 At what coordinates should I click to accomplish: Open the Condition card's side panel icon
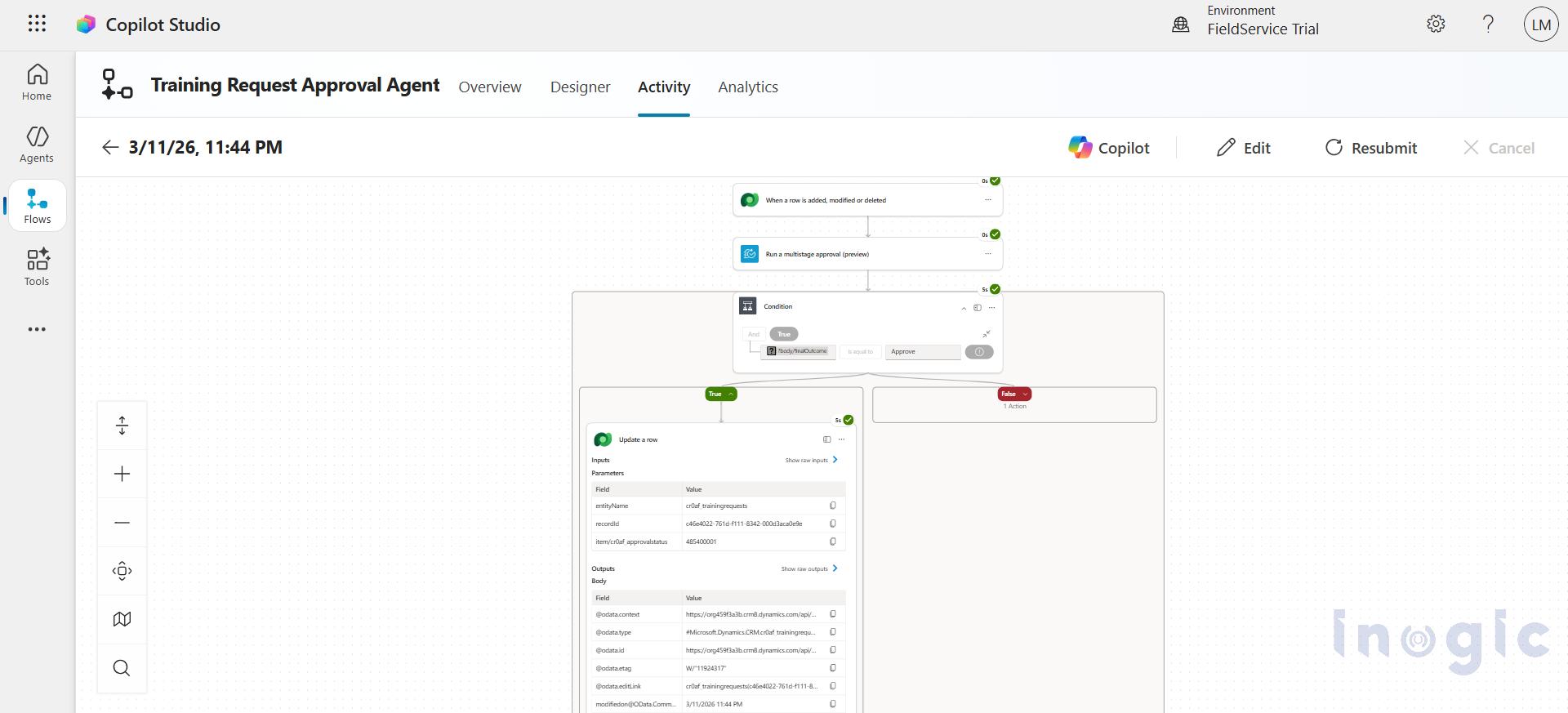pos(978,308)
